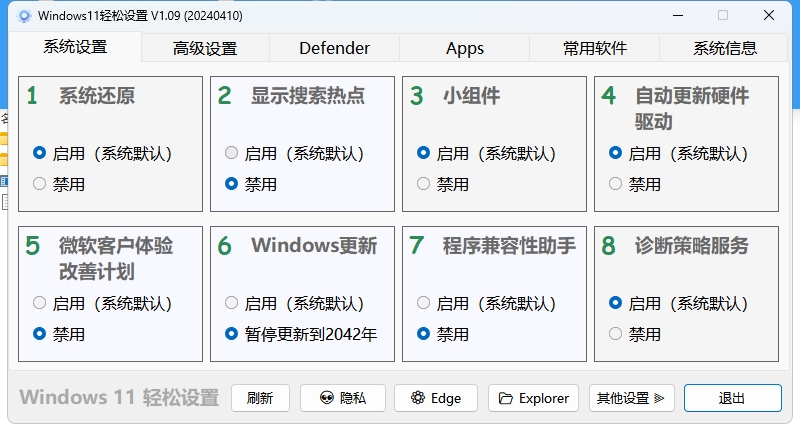Select 启用 under 显示搜索热点
The width and height of the screenshot is (800, 431).
[294, 153]
